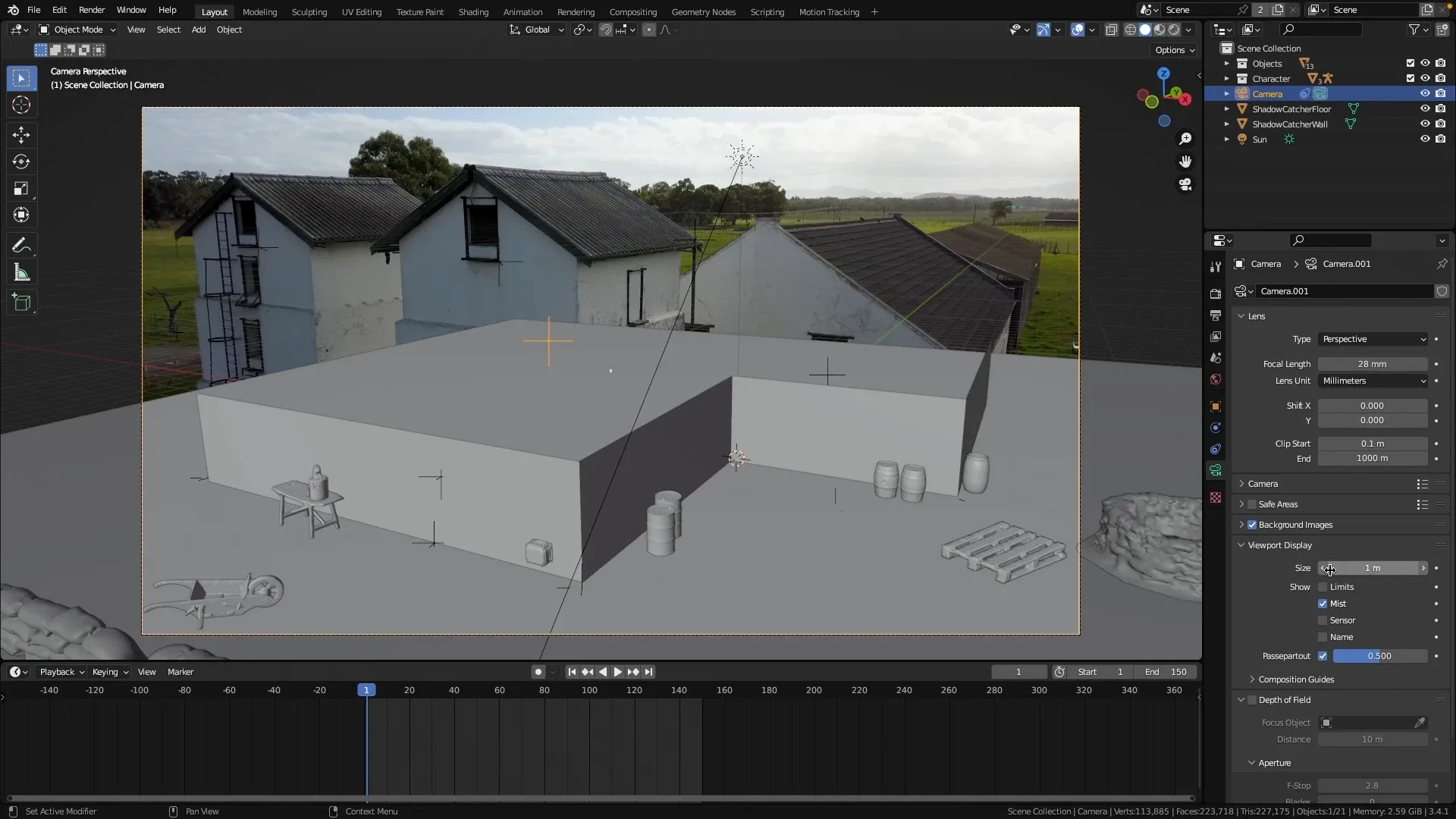The width and height of the screenshot is (1456, 819).
Task: Expand the Character collection in the outliner
Action: point(1228,78)
